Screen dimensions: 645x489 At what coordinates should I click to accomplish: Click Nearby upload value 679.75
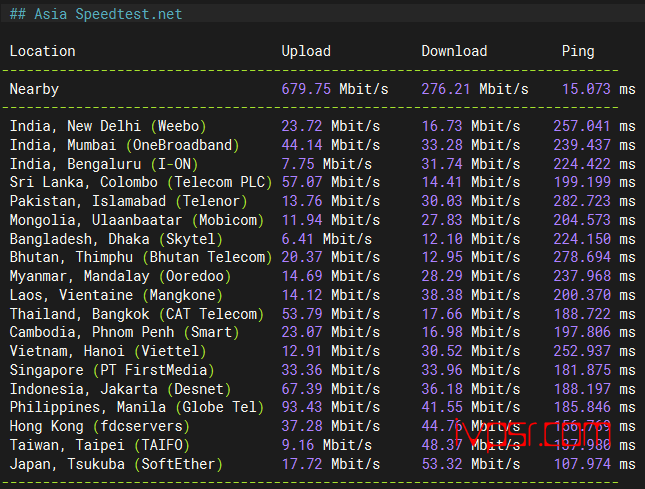(306, 89)
